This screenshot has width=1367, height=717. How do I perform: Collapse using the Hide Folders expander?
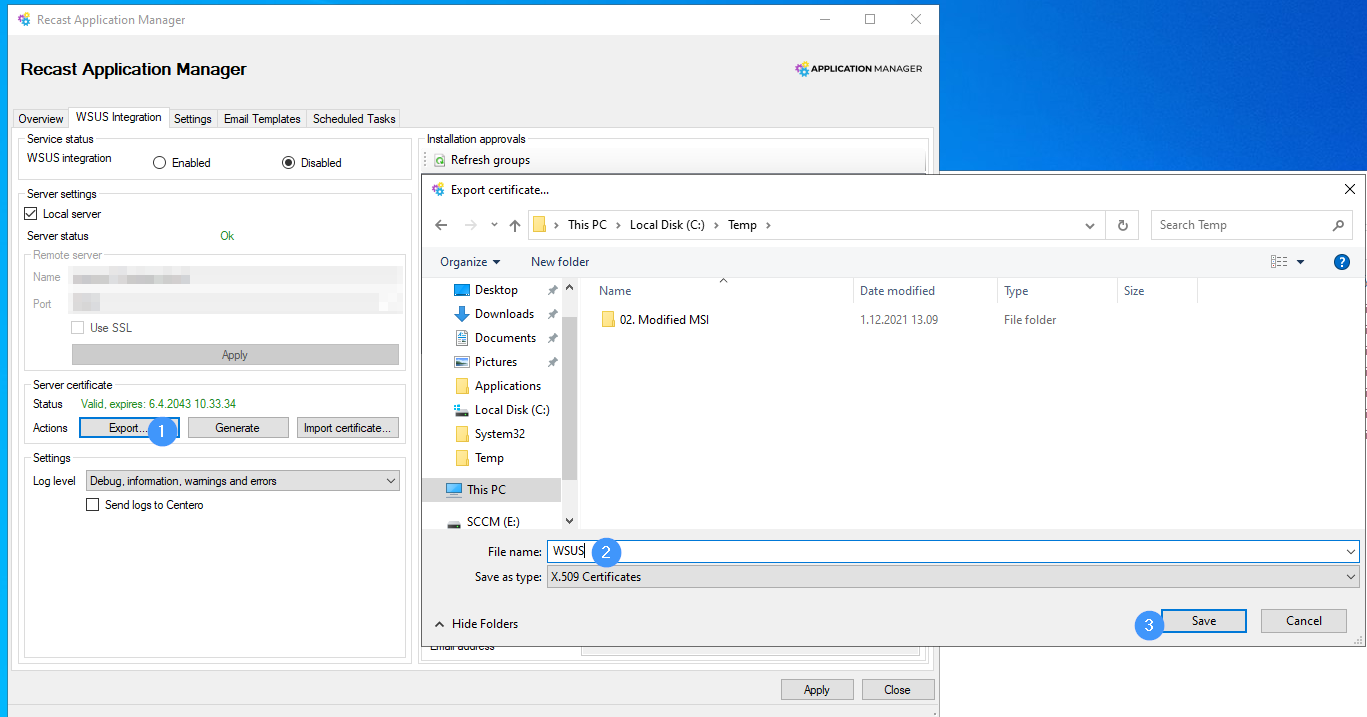(x=476, y=624)
